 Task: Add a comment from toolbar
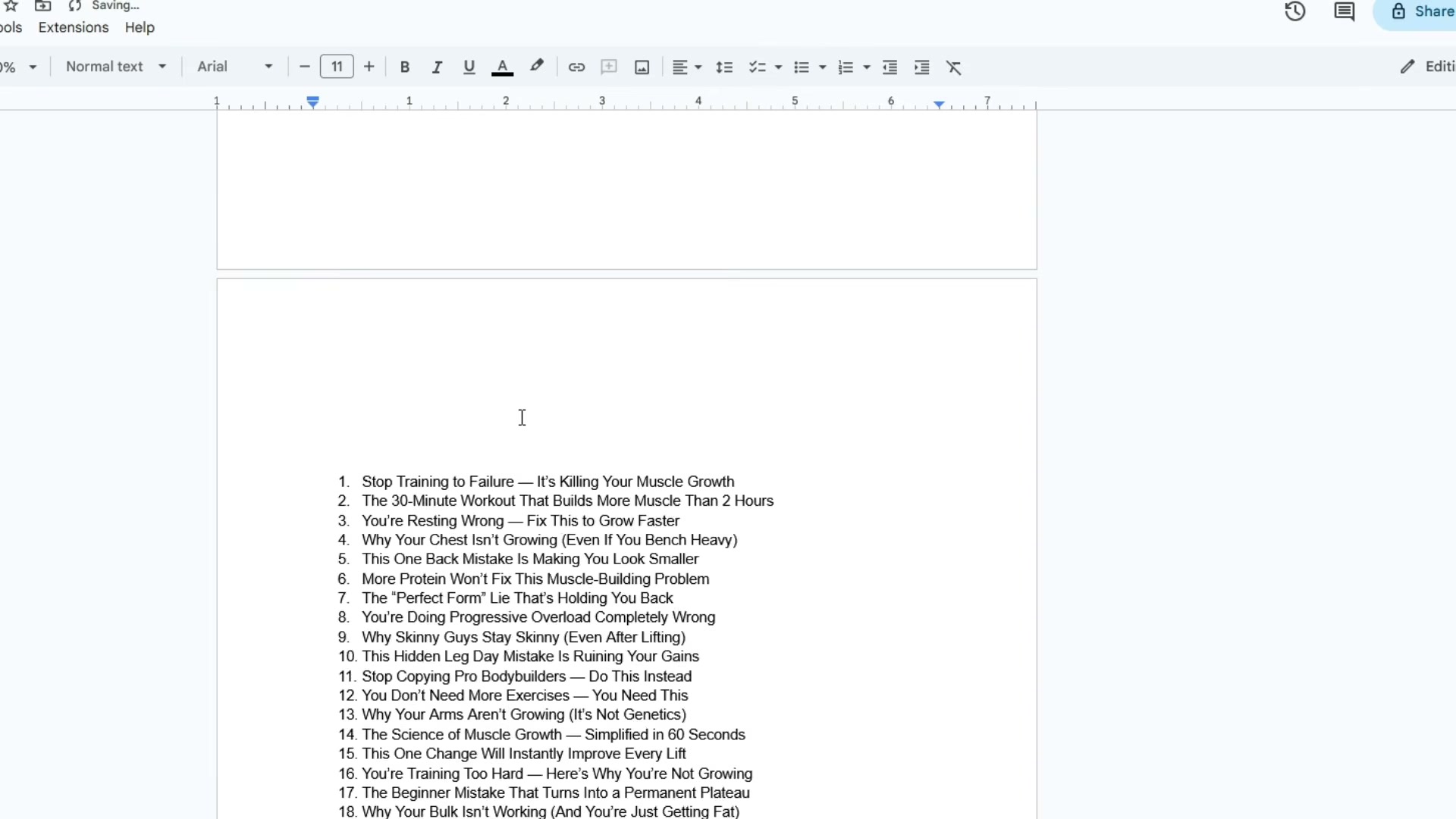[609, 67]
